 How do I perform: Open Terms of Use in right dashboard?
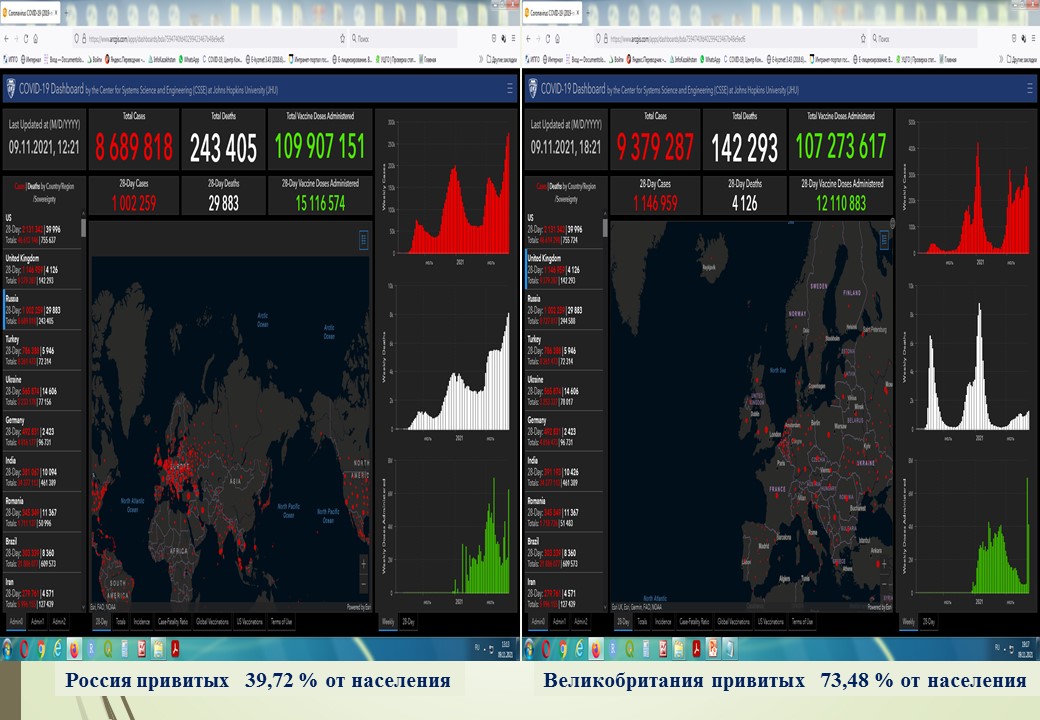pos(803,622)
